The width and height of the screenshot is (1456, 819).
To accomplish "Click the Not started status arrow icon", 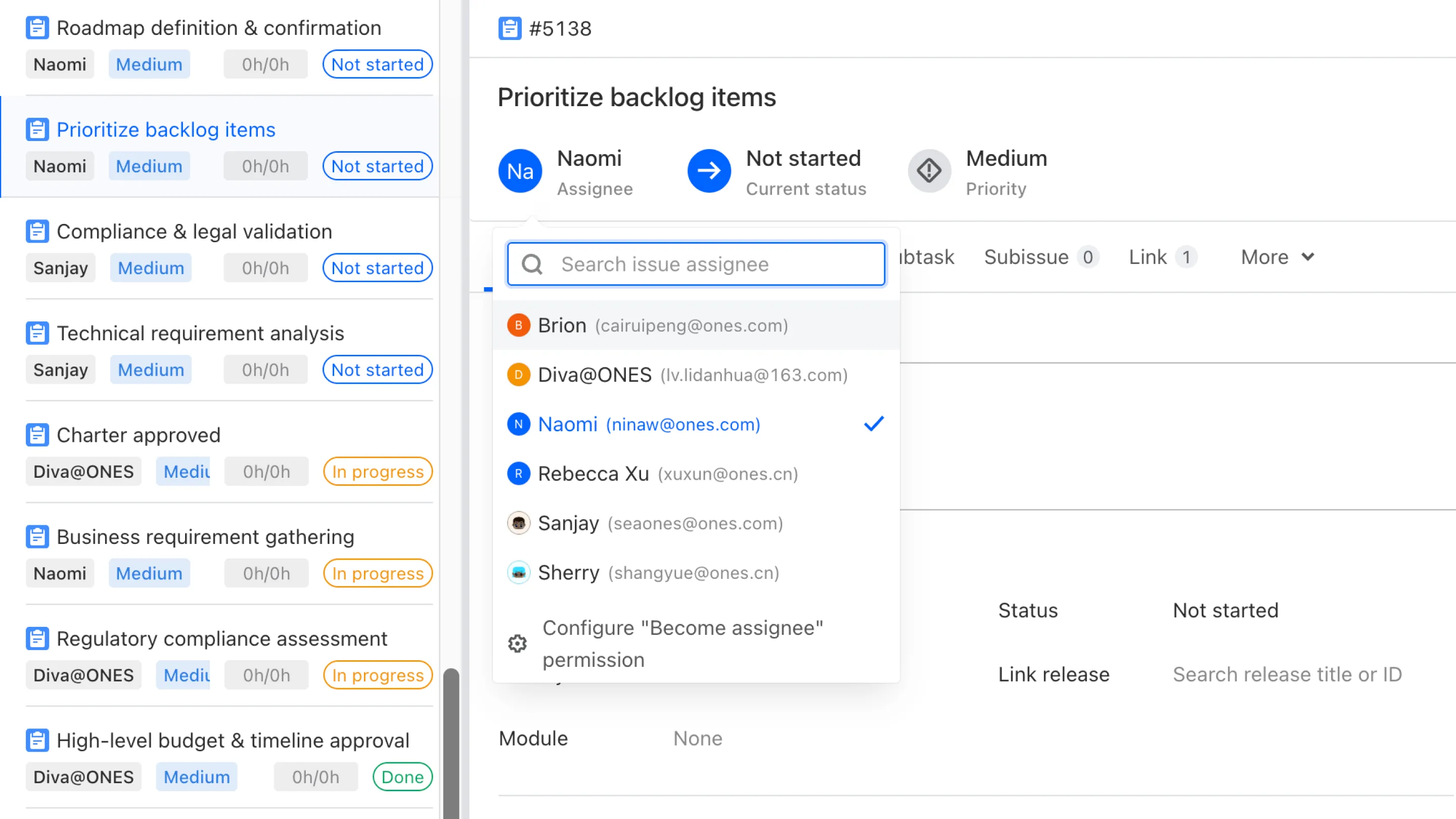I will tap(709, 171).
